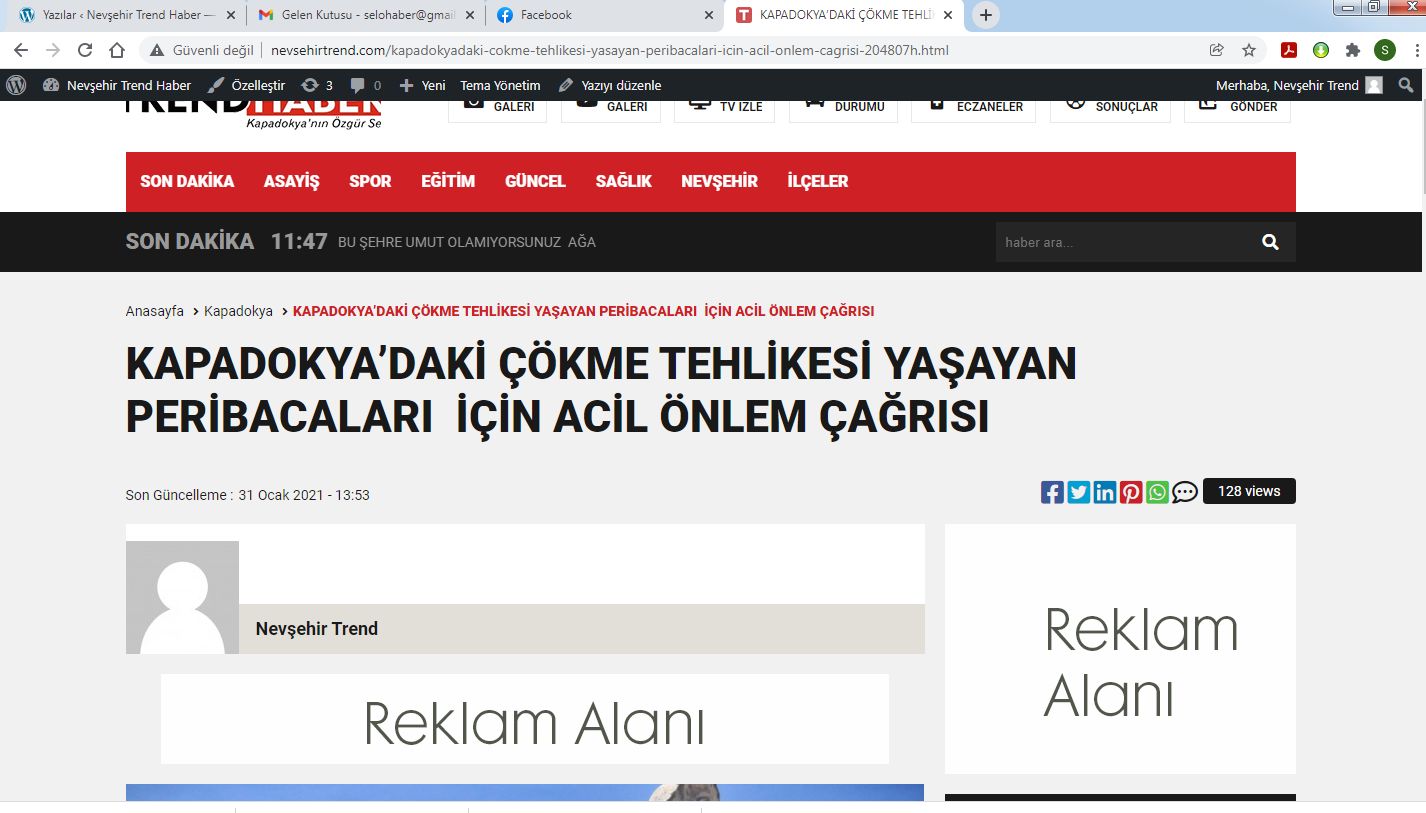Share via WhatsApp icon
This screenshot has width=1426, height=813.
(x=1157, y=492)
